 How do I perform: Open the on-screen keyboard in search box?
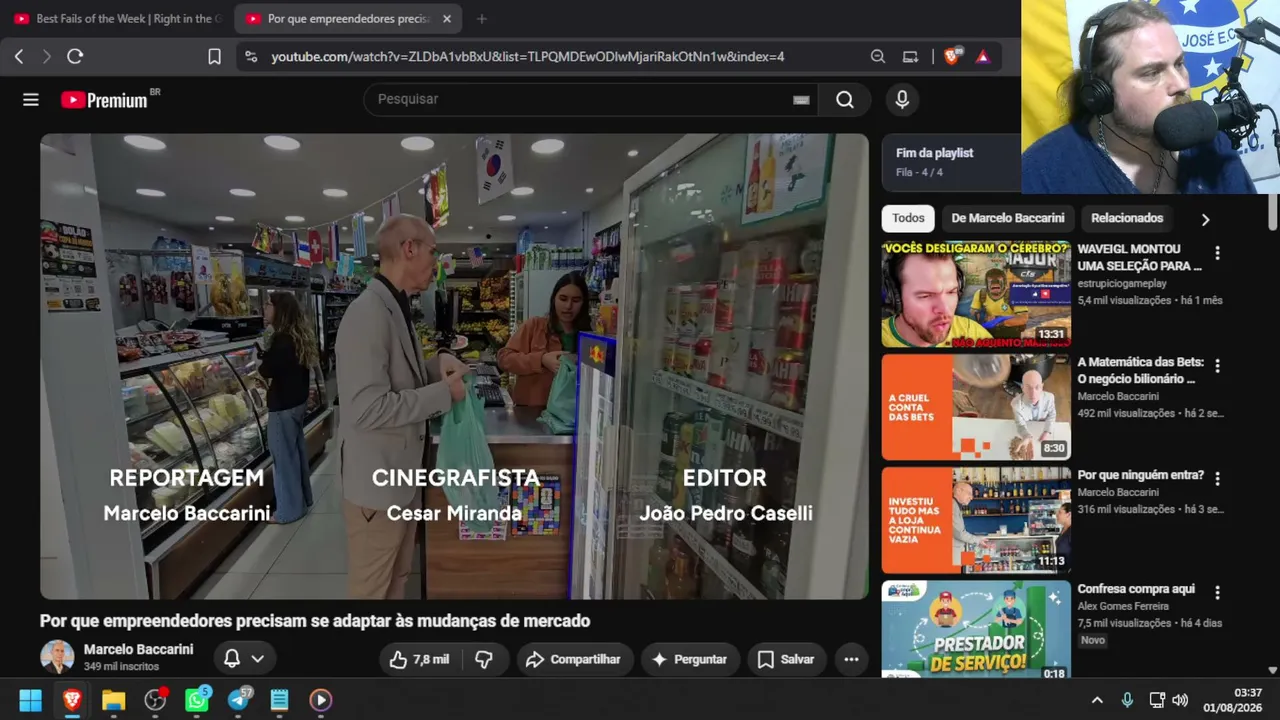[801, 99]
